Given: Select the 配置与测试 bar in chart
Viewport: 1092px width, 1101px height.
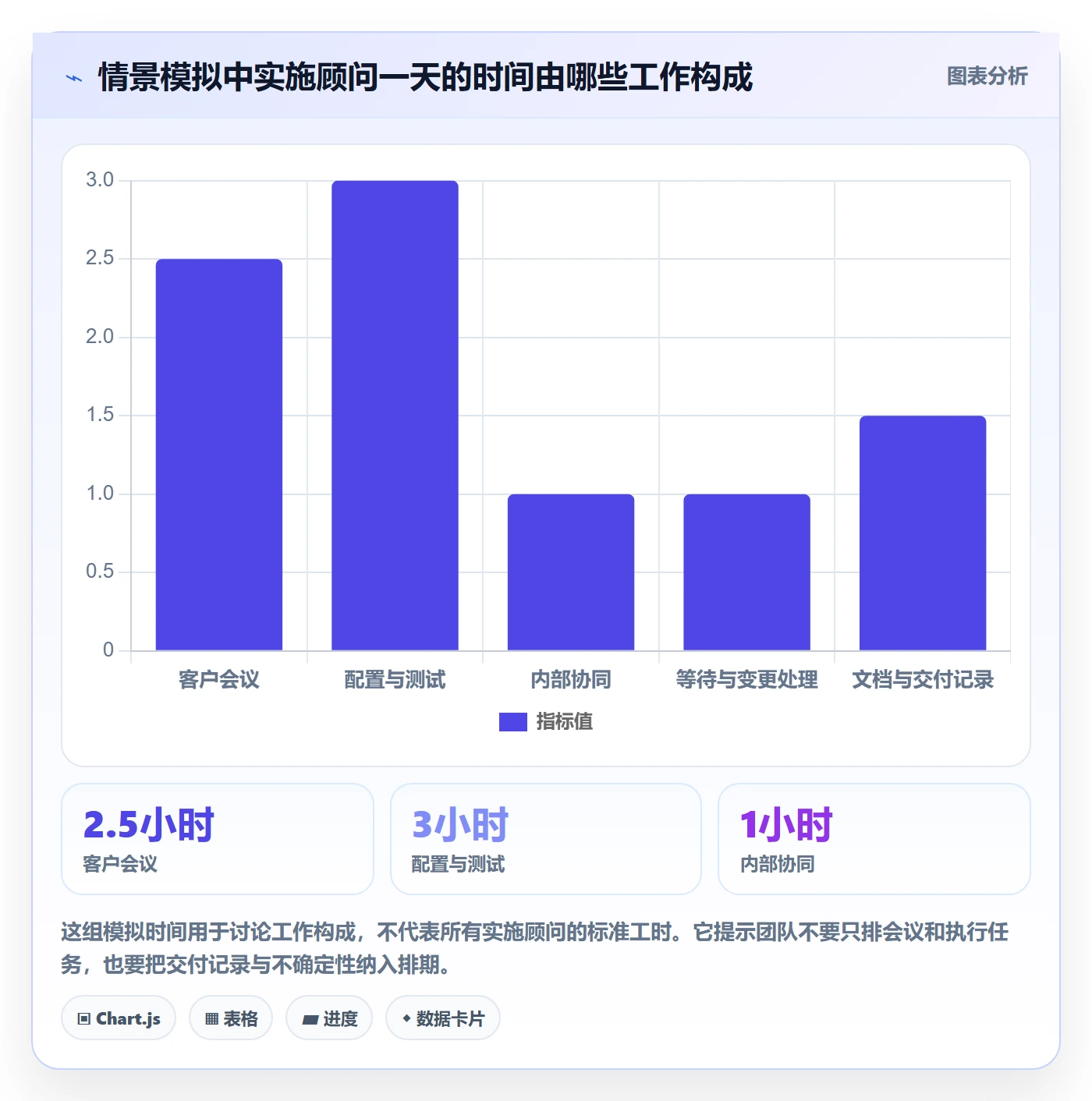Looking at the screenshot, I should (x=395, y=416).
